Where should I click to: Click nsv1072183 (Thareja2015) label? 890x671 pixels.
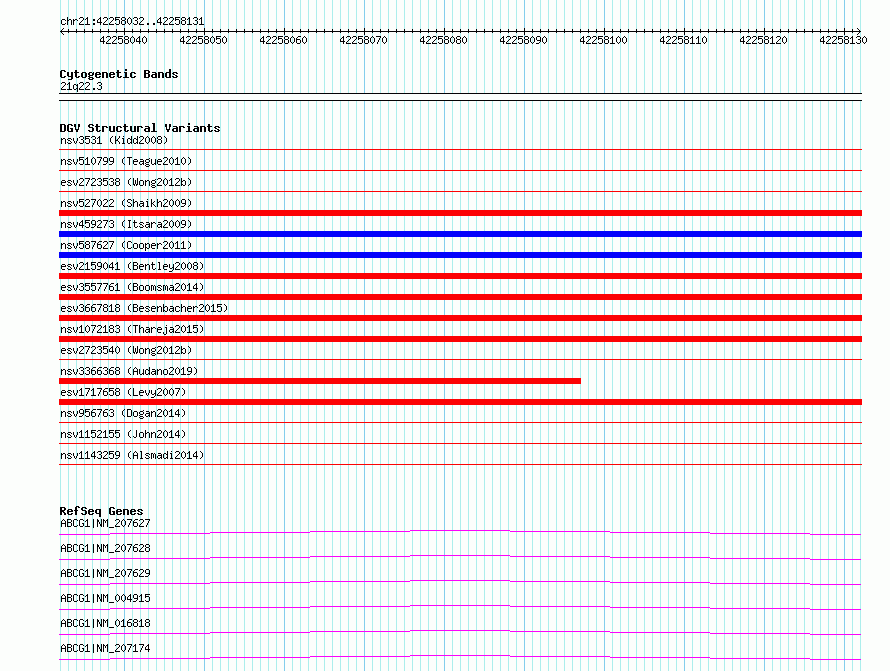pyautogui.click(x=132, y=329)
